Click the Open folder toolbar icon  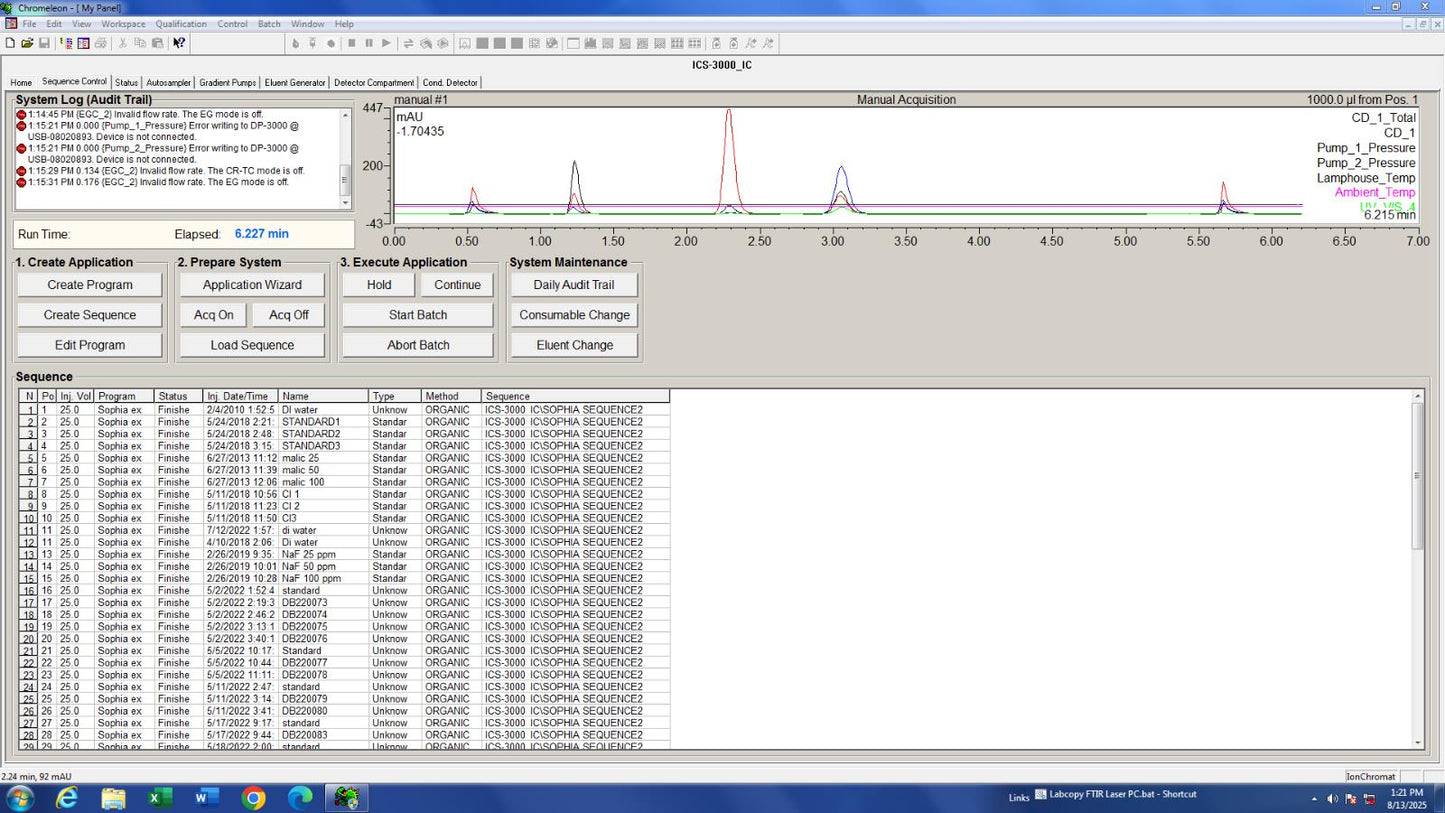click(x=27, y=43)
